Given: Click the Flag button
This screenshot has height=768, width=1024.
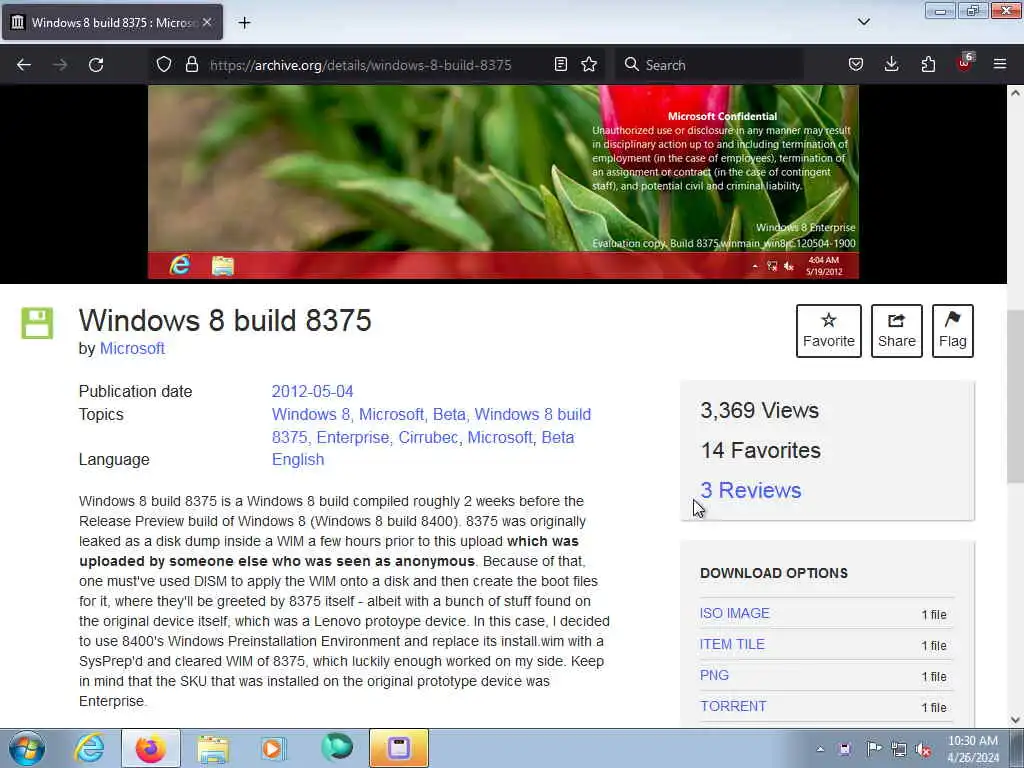Looking at the screenshot, I should [952, 330].
